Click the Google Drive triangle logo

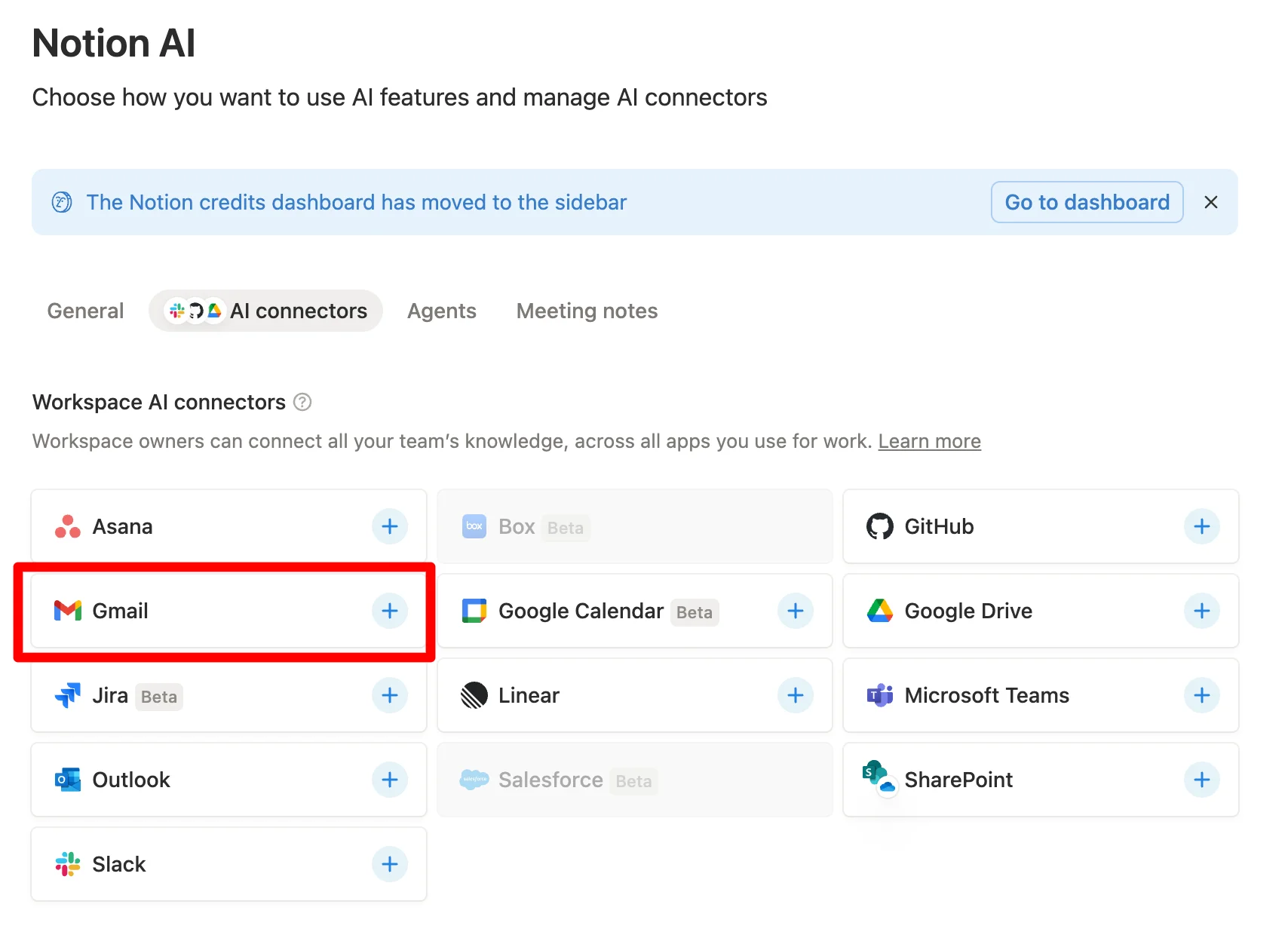pyautogui.click(x=880, y=611)
